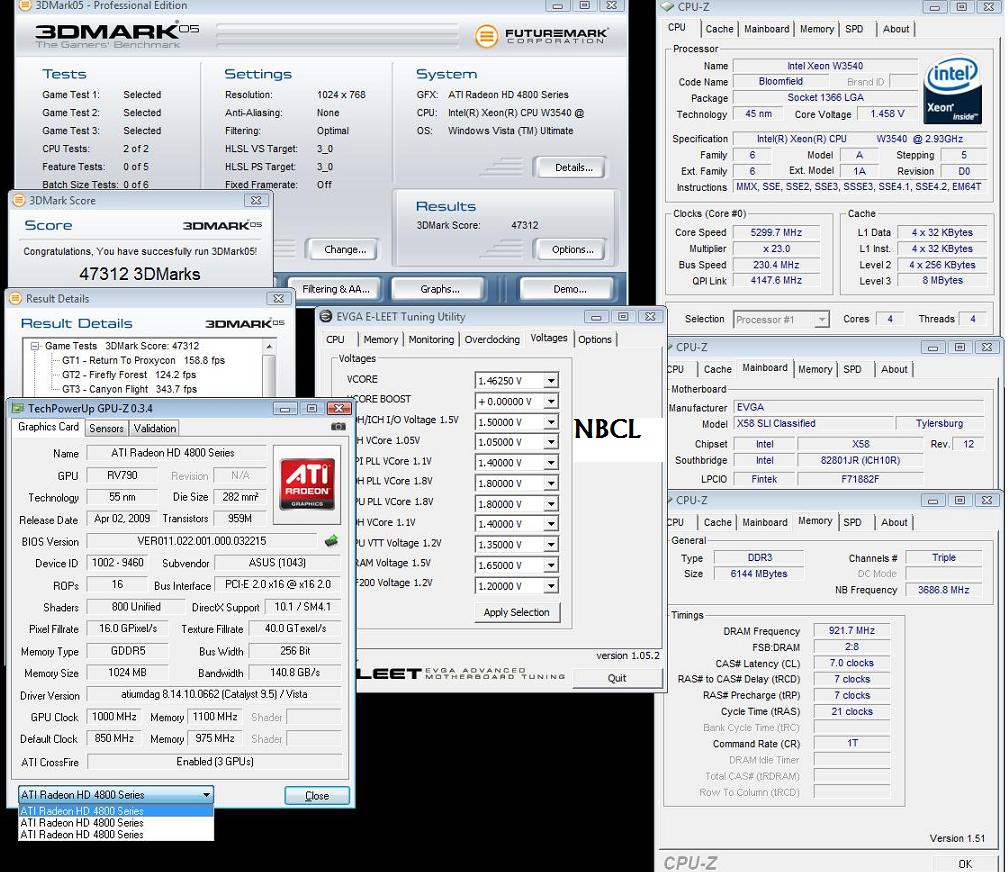The image size is (1008, 874).
Task: Close the GPU-Z window with red X
Action: click(x=339, y=409)
